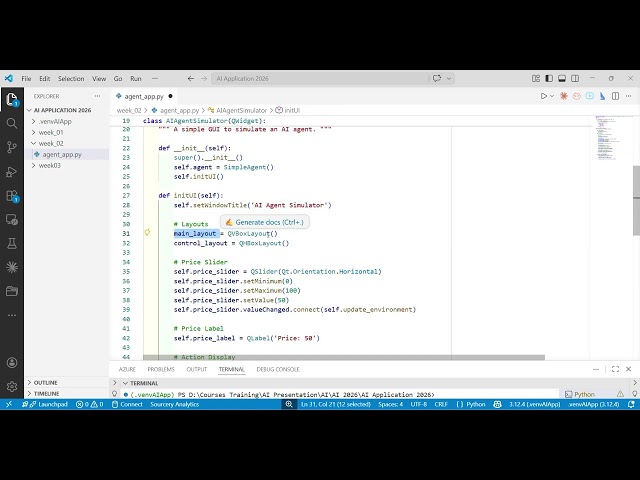Image resolution: width=640 pixels, height=480 pixels.
Task: Toggle Secondary Side Bar visibility
Action: click(575, 78)
